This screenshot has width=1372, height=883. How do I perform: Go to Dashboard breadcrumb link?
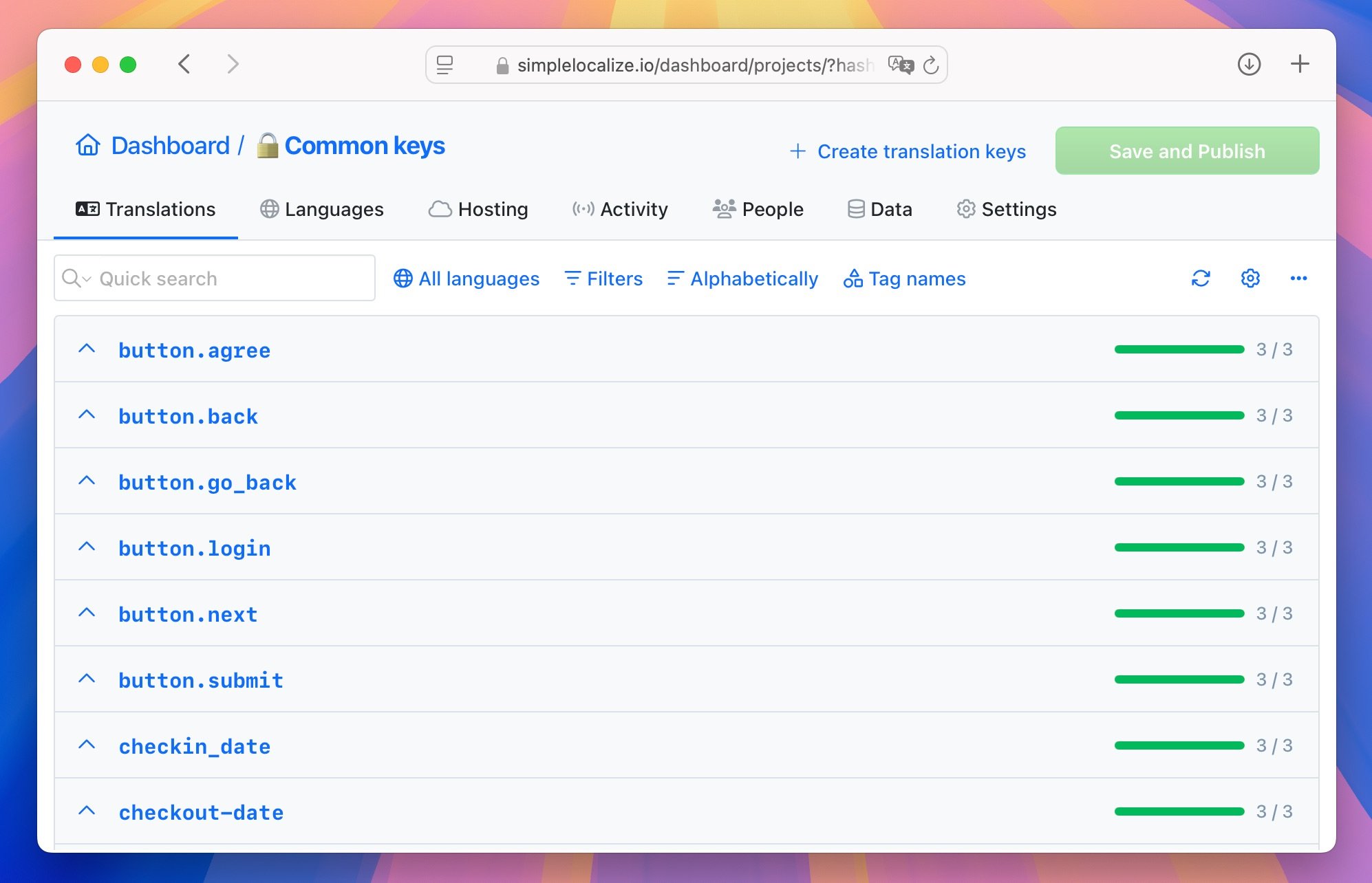point(170,146)
